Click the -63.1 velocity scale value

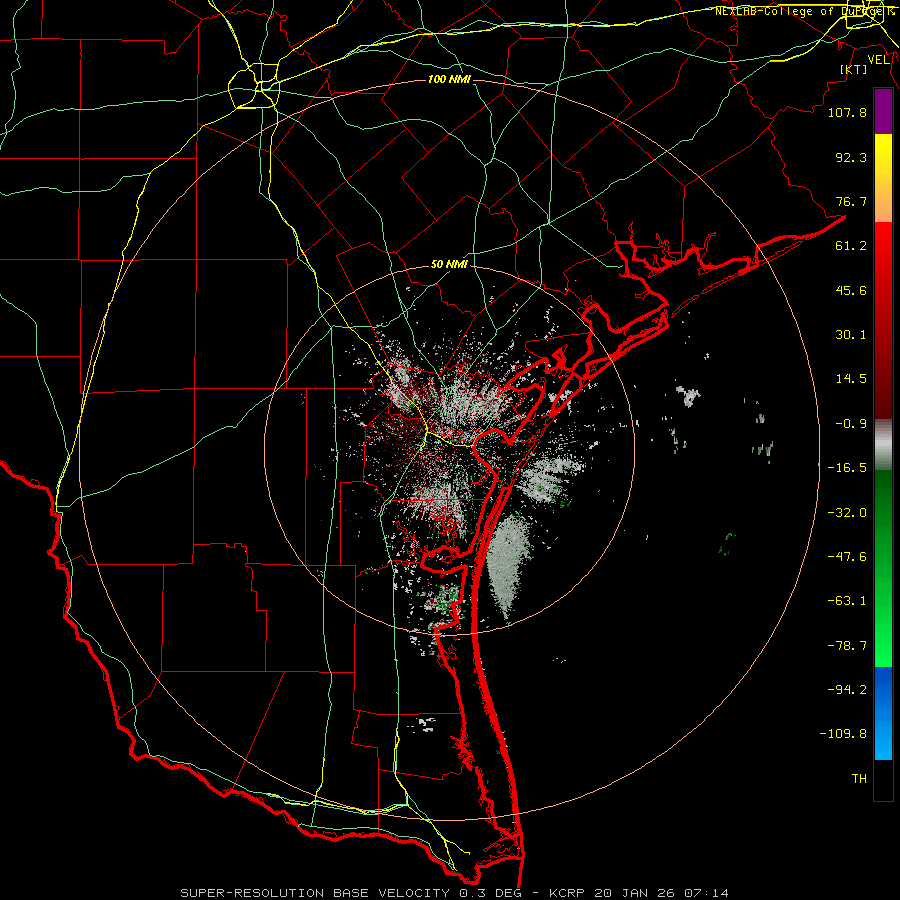pyautogui.click(x=847, y=601)
